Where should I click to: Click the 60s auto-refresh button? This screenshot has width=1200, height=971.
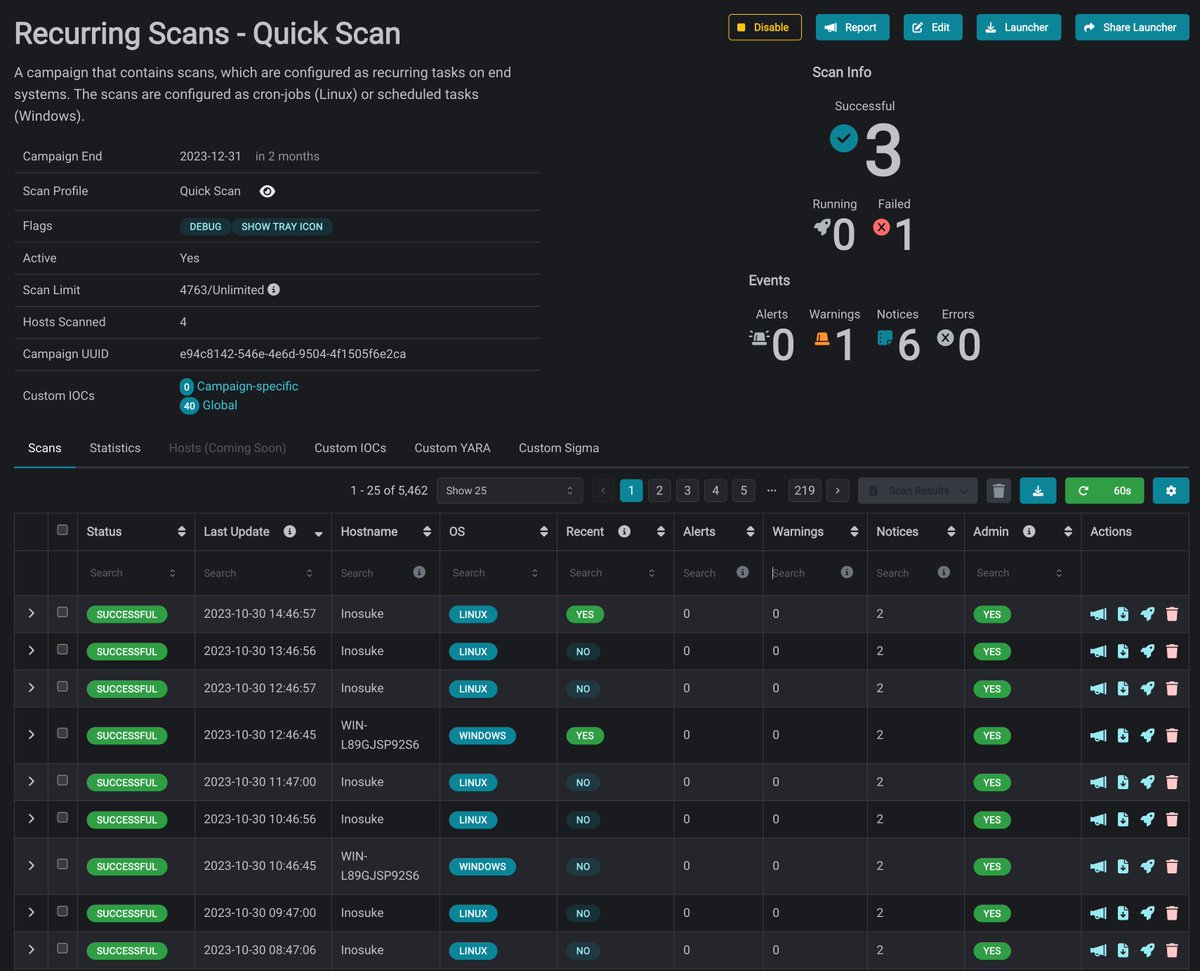pos(1104,490)
